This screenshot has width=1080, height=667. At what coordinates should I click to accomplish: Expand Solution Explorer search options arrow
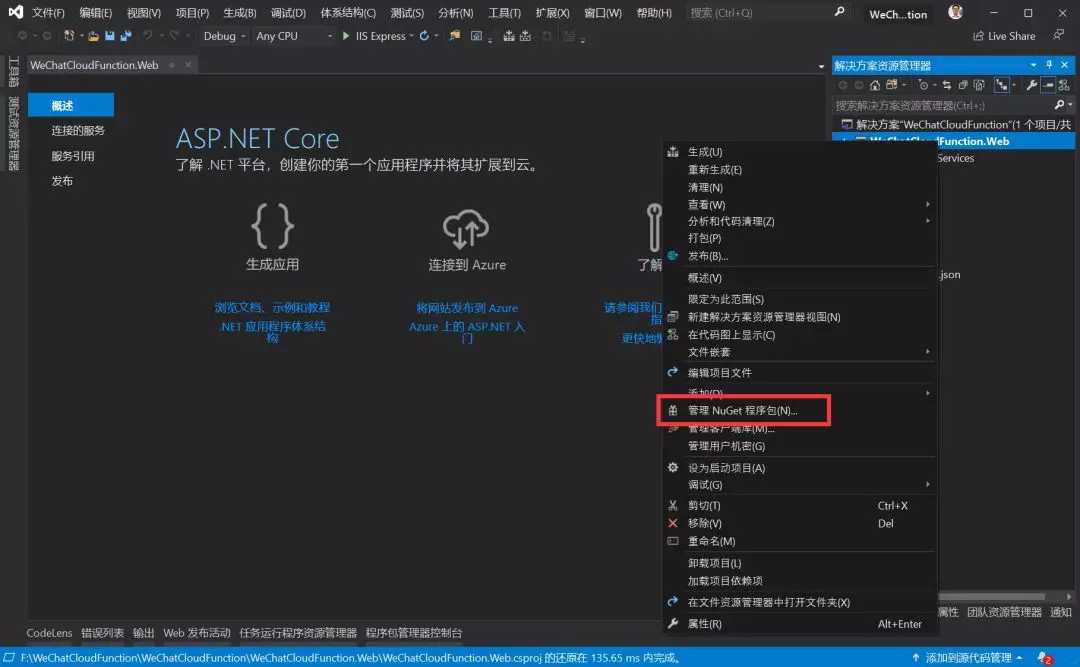[1070, 105]
